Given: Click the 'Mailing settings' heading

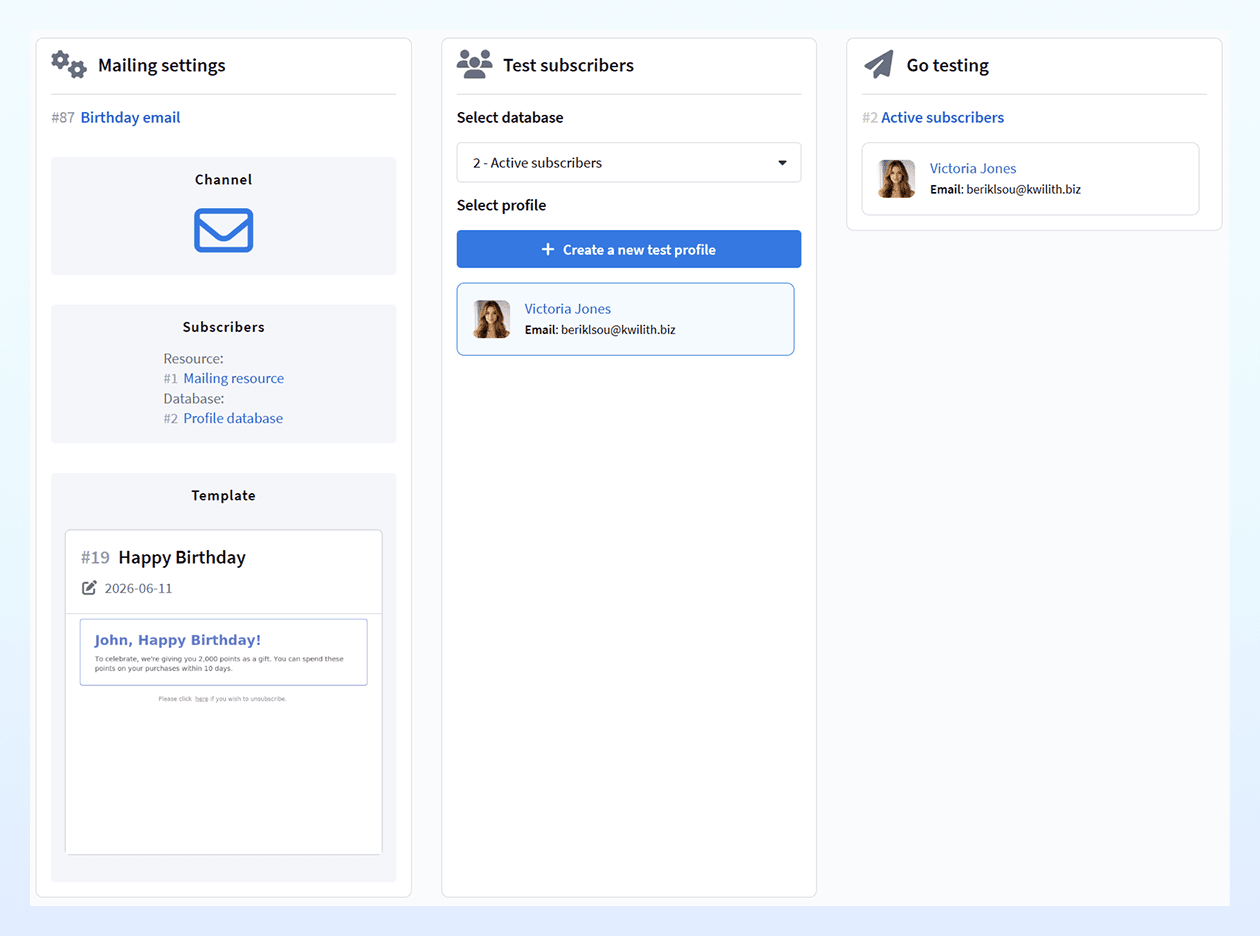Looking at the screenshot, I should coord(162,65).
